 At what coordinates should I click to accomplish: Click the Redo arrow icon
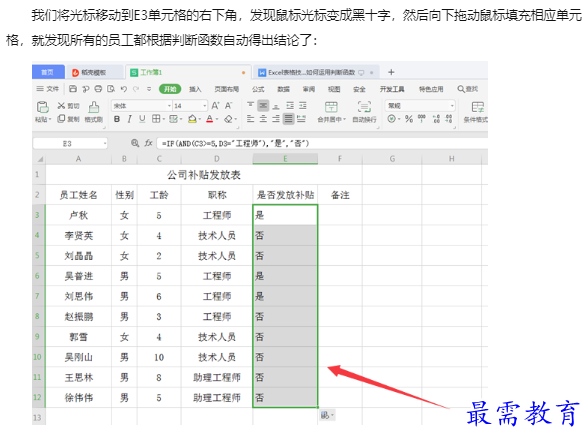click(x=136, y=89)
